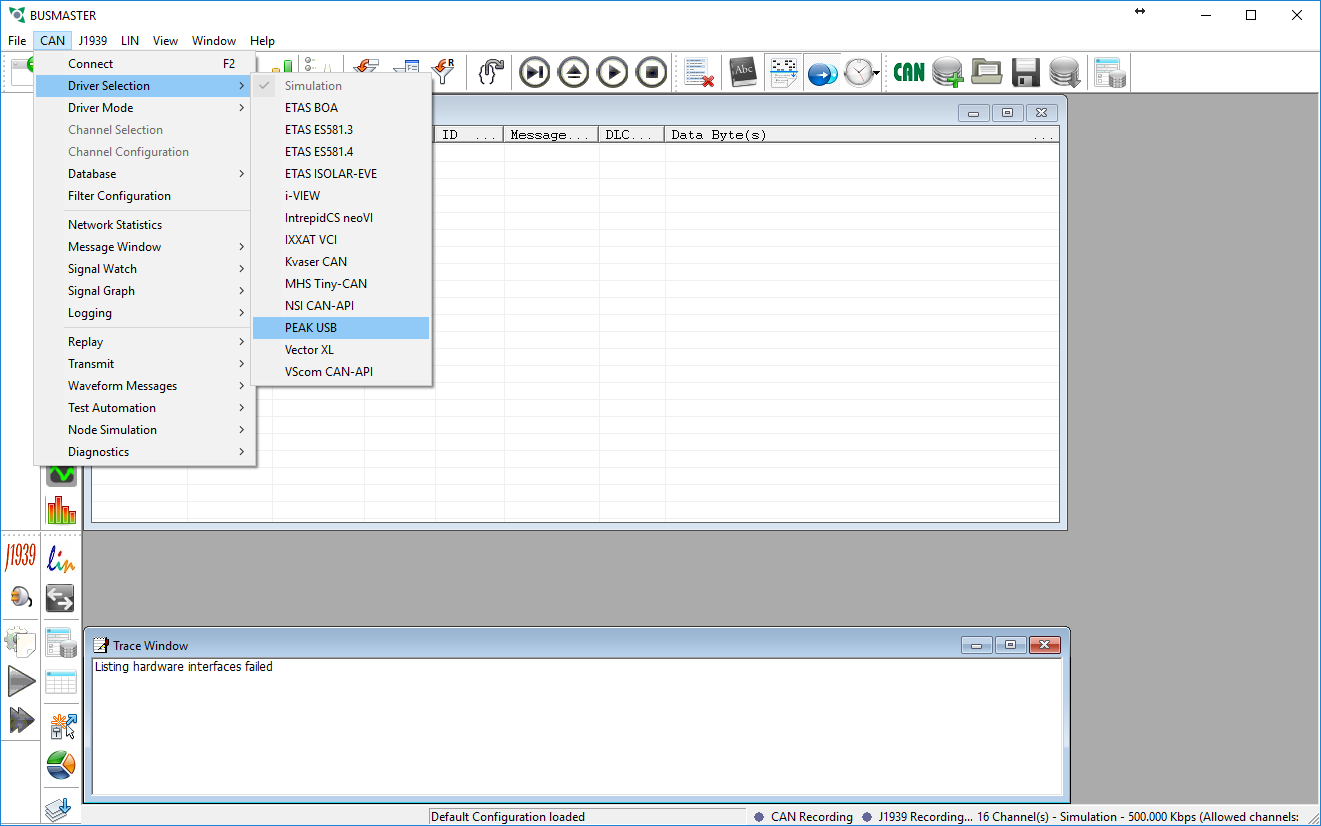Choose ETAS ES581.4 driver
Screen dimensions: 1321x826
(341, 152)
